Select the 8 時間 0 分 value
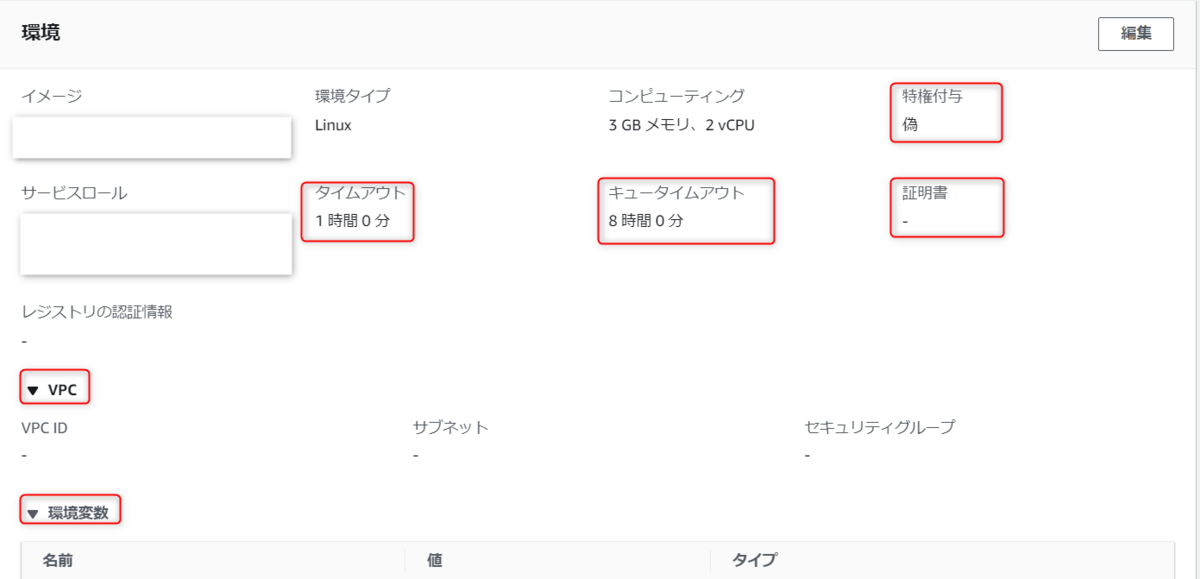Viewport: 1200px width, 579px height. 646,221
